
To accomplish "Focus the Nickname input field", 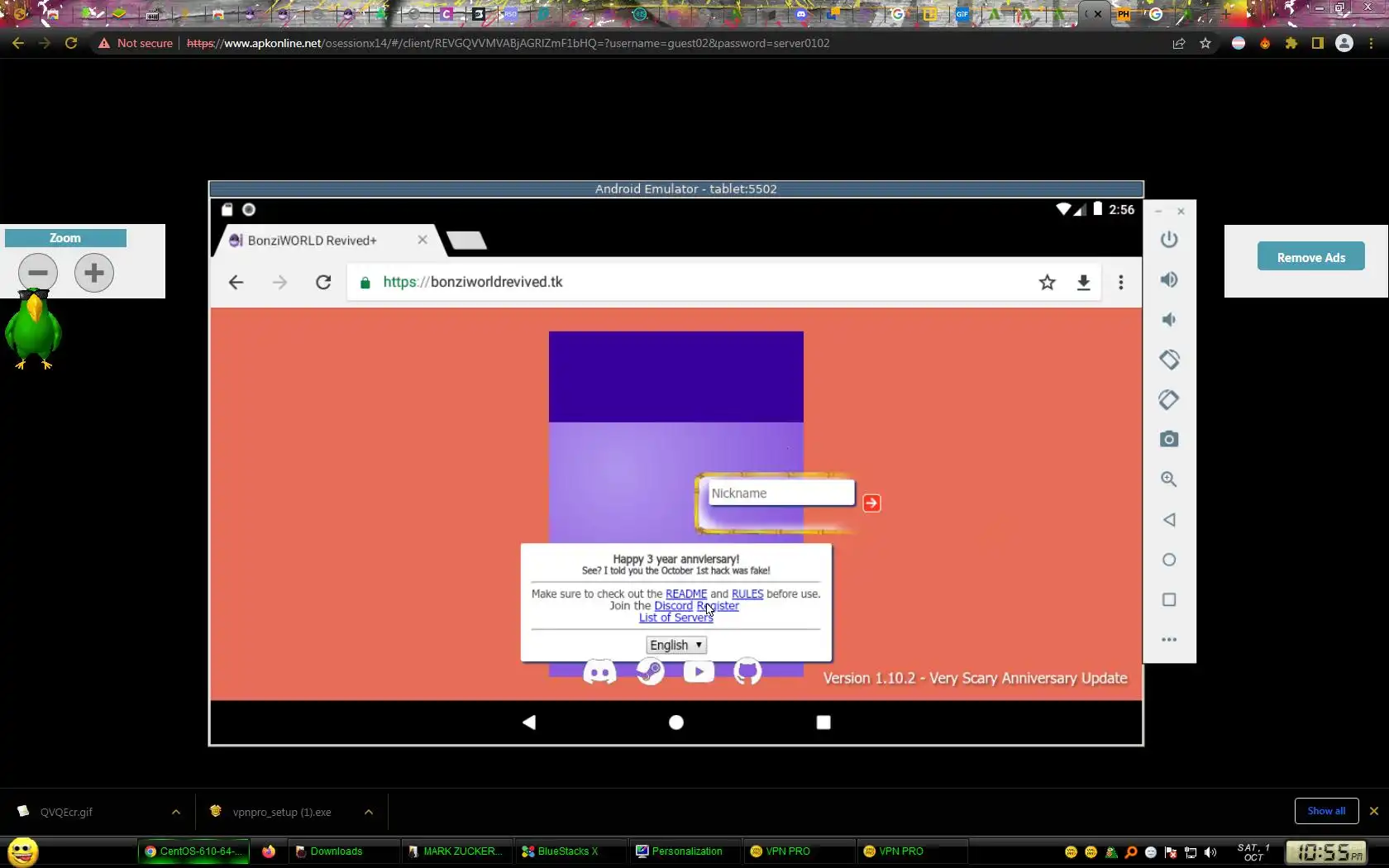I will [x=780, y=494].
